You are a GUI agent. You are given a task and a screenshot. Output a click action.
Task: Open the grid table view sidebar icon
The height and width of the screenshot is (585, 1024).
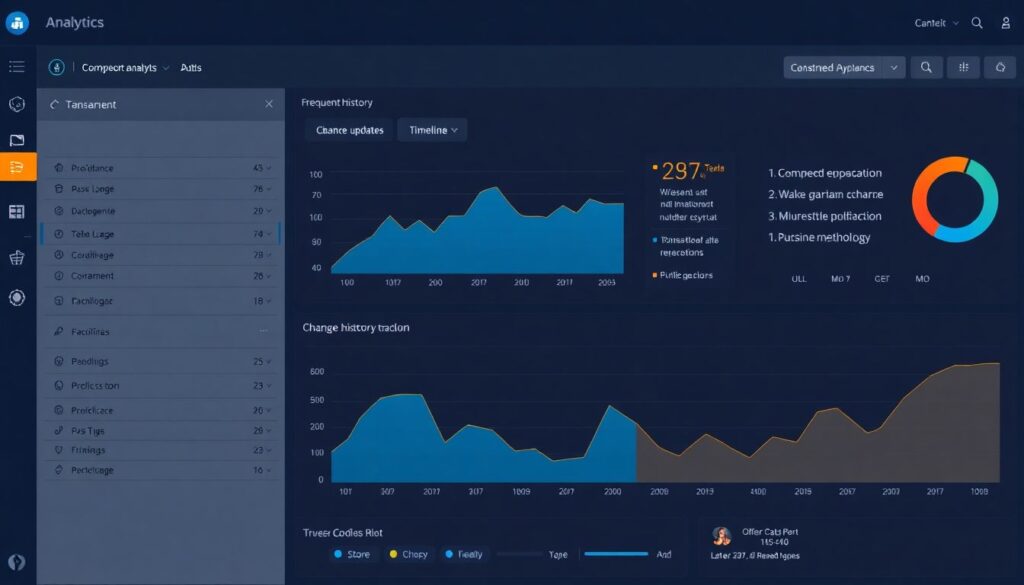[17, 212]
